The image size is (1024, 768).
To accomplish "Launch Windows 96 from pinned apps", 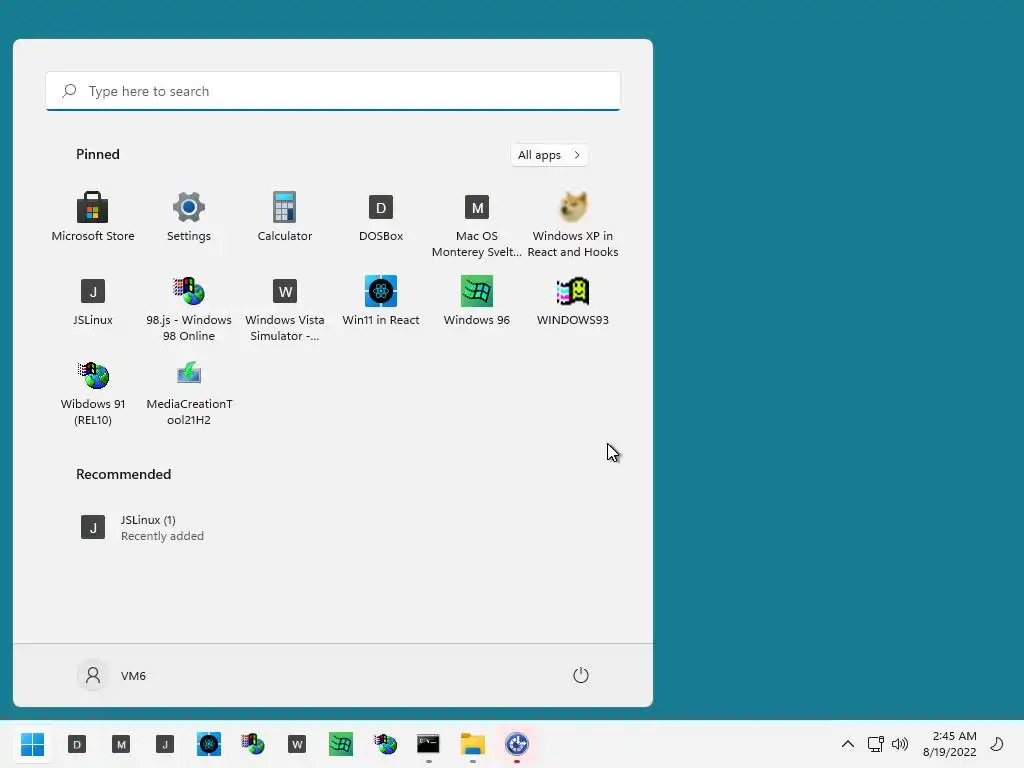I will click(x=477, y=302).
